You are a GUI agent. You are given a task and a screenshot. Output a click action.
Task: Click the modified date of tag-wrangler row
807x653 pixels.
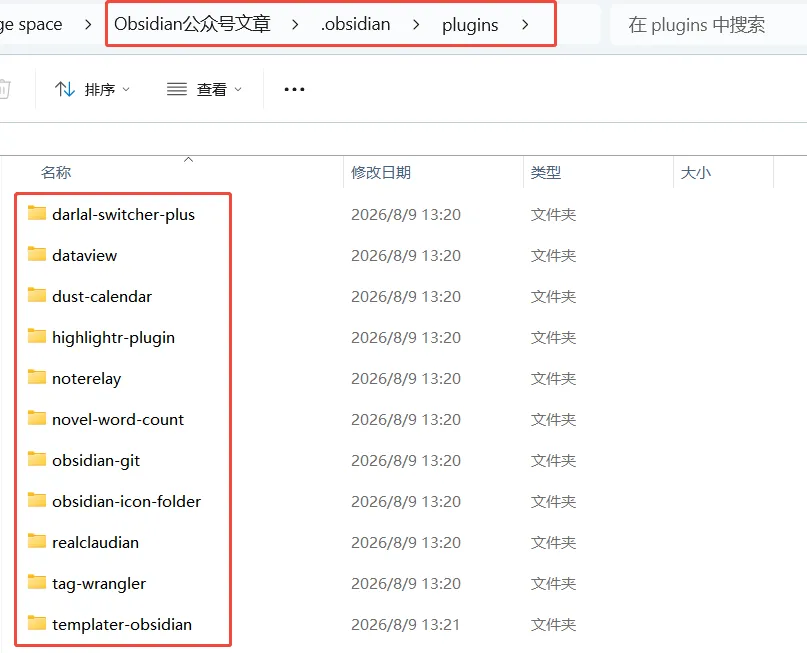coord(406,584)
